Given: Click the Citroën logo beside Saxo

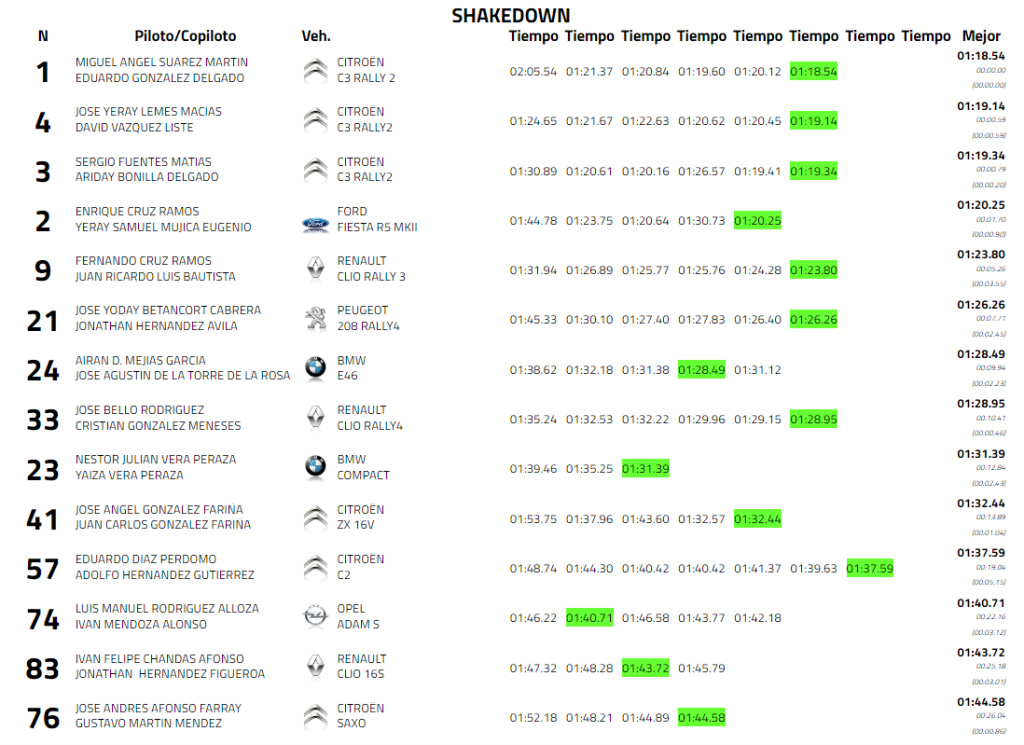Looking at the screenshot, I should click(x=315, y=716).
